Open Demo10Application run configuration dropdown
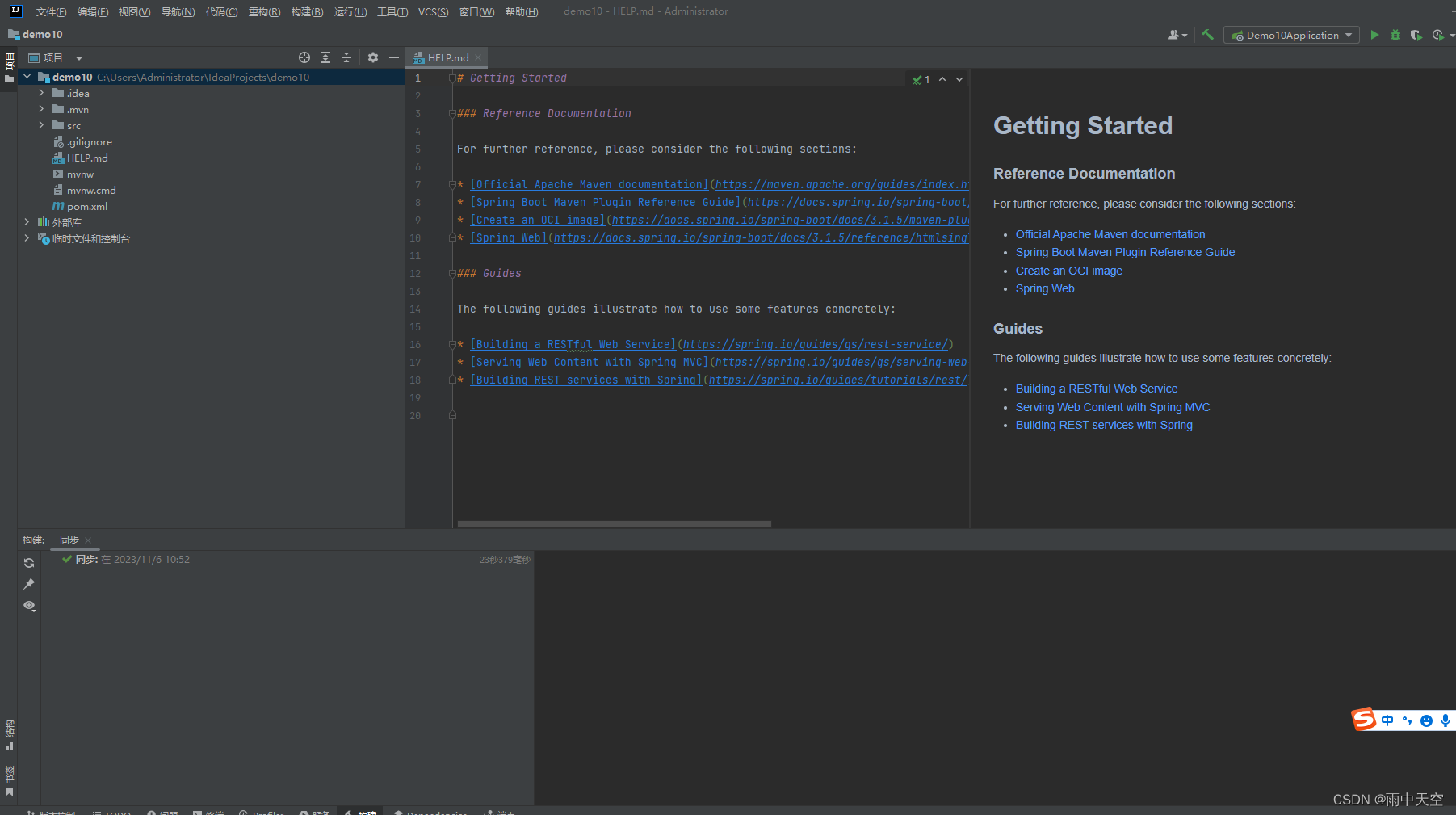1456x815 pixels. click(x=1291, y=35)
